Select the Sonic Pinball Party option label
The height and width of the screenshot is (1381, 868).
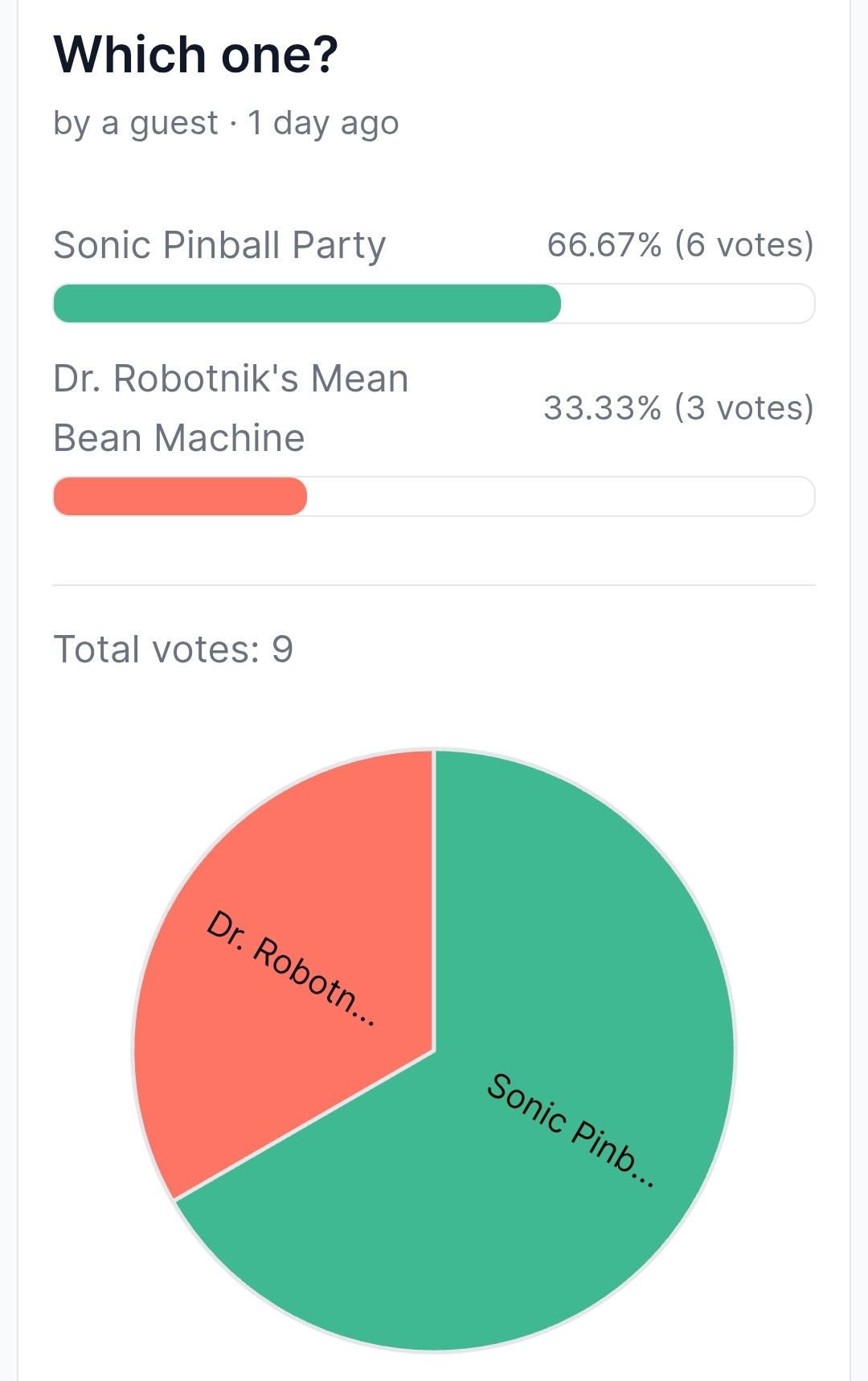pos(219,245)
